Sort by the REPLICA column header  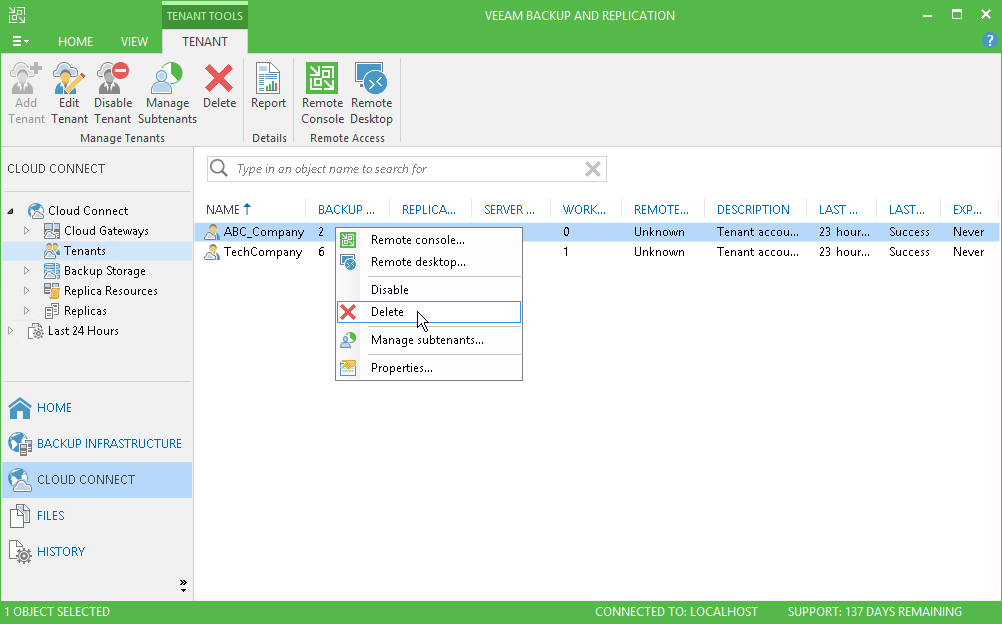429,209
